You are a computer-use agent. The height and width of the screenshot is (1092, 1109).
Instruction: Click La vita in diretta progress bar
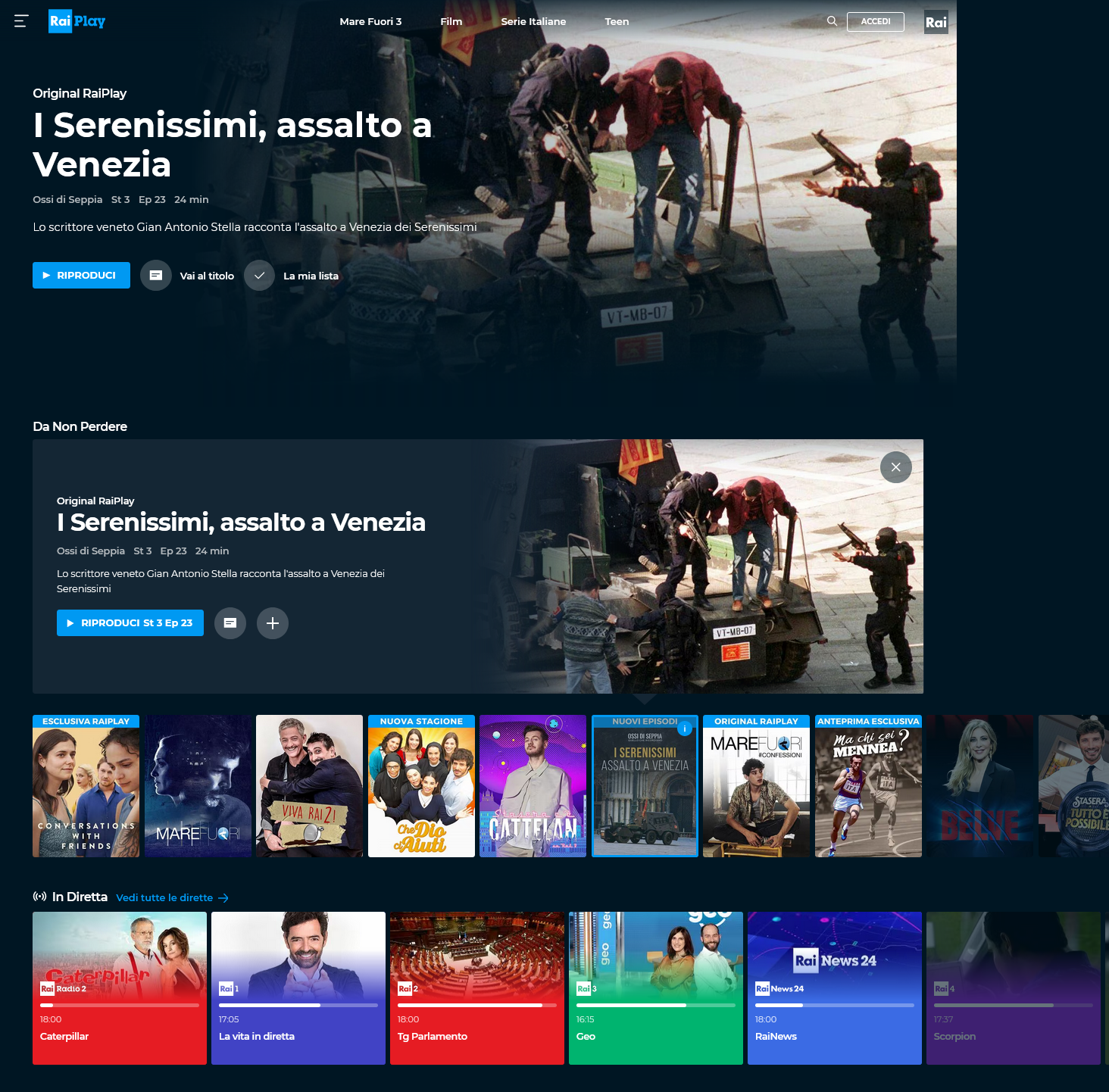[x=298, y=1005]
